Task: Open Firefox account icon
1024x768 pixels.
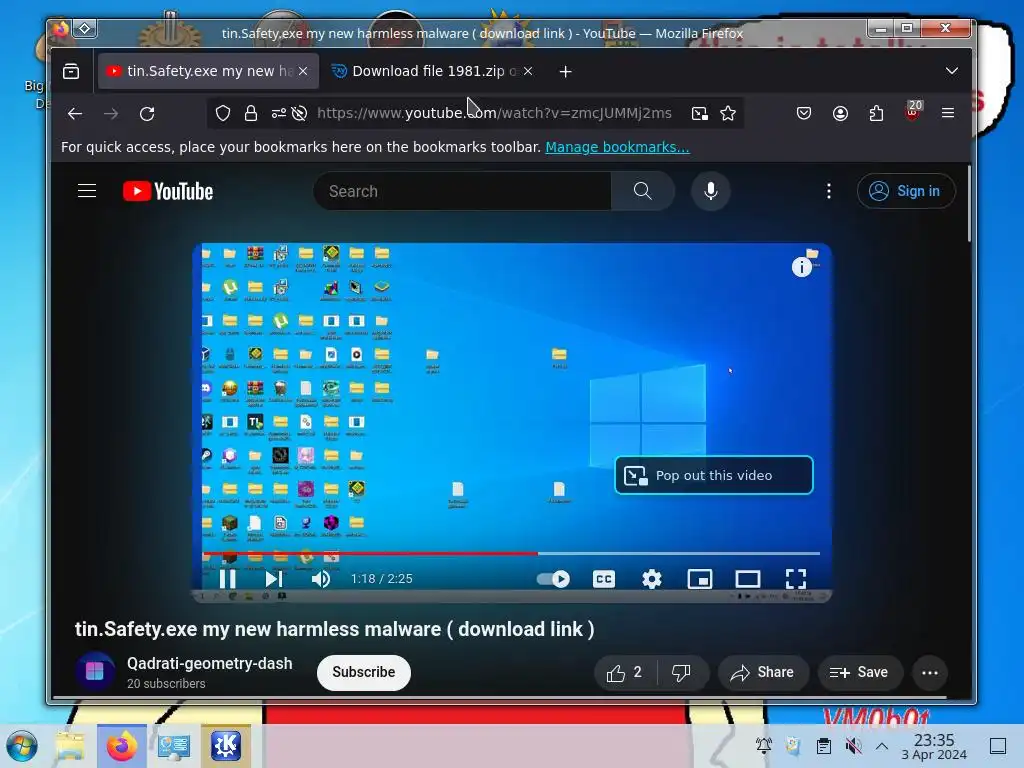Action: (840, 114)
